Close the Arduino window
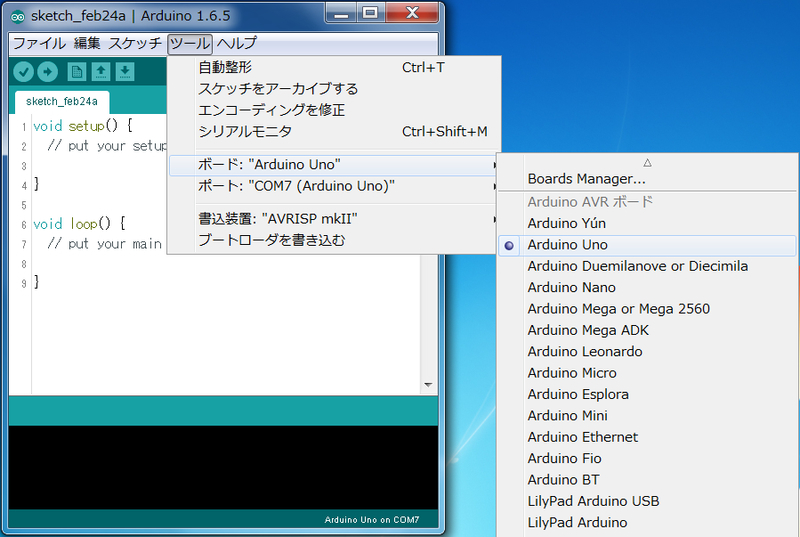 (x=412, y=13)
